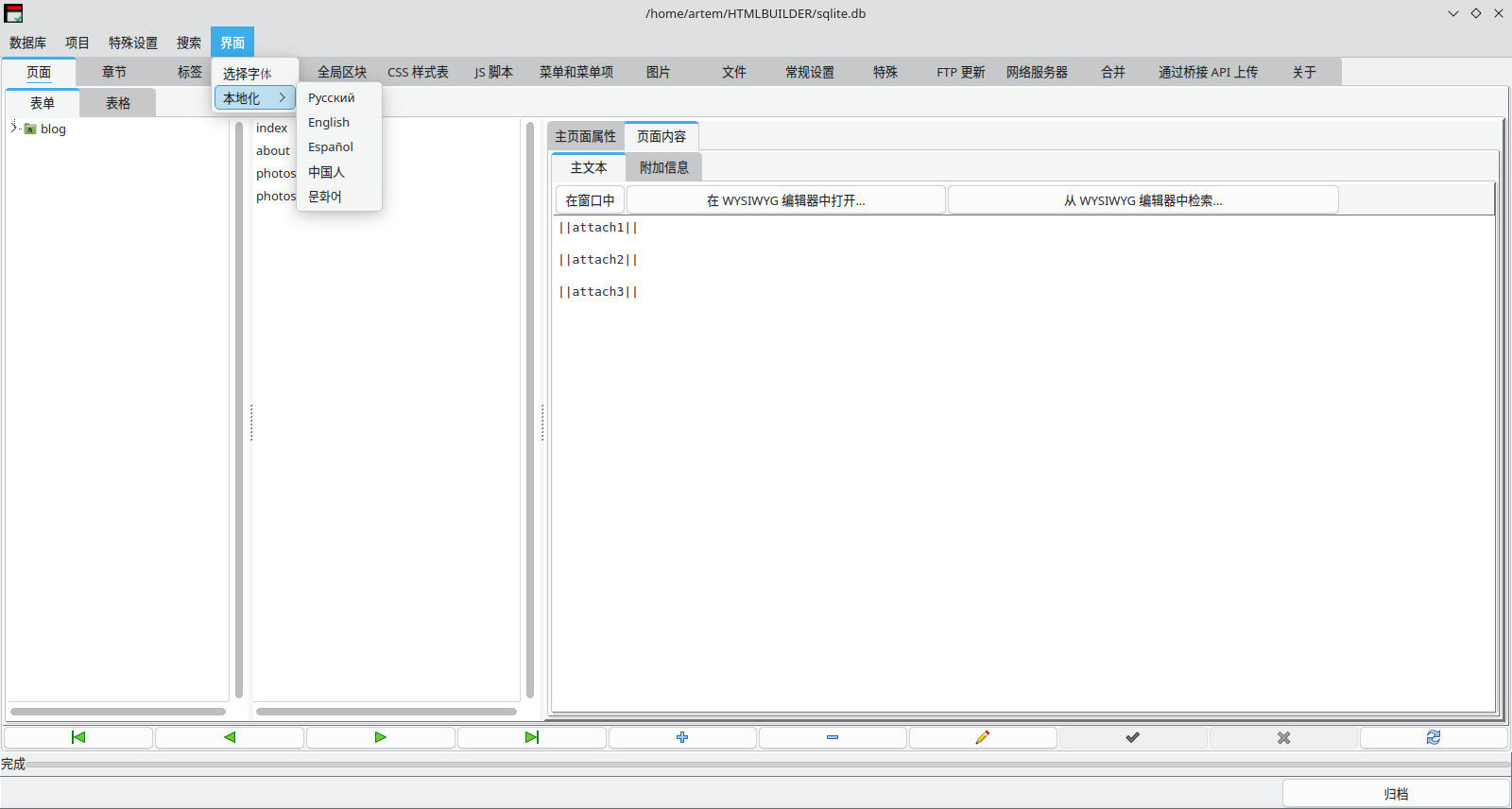1512x809 pixels.
Task: Post changes with checkmark icon
Action: [x=1133, y=737]
